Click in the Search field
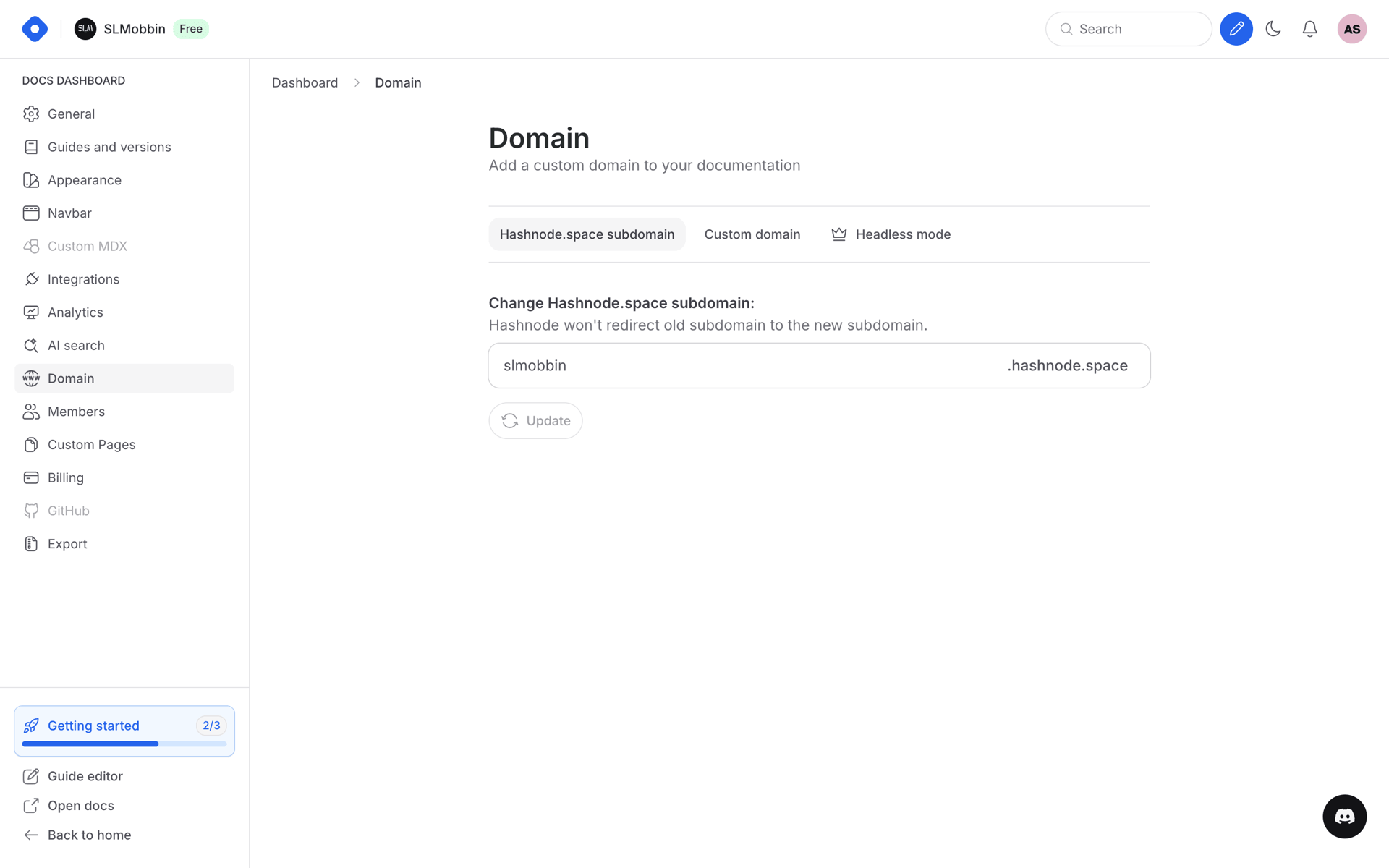Screen dimensions: 1389x868 click(1129, 29)
